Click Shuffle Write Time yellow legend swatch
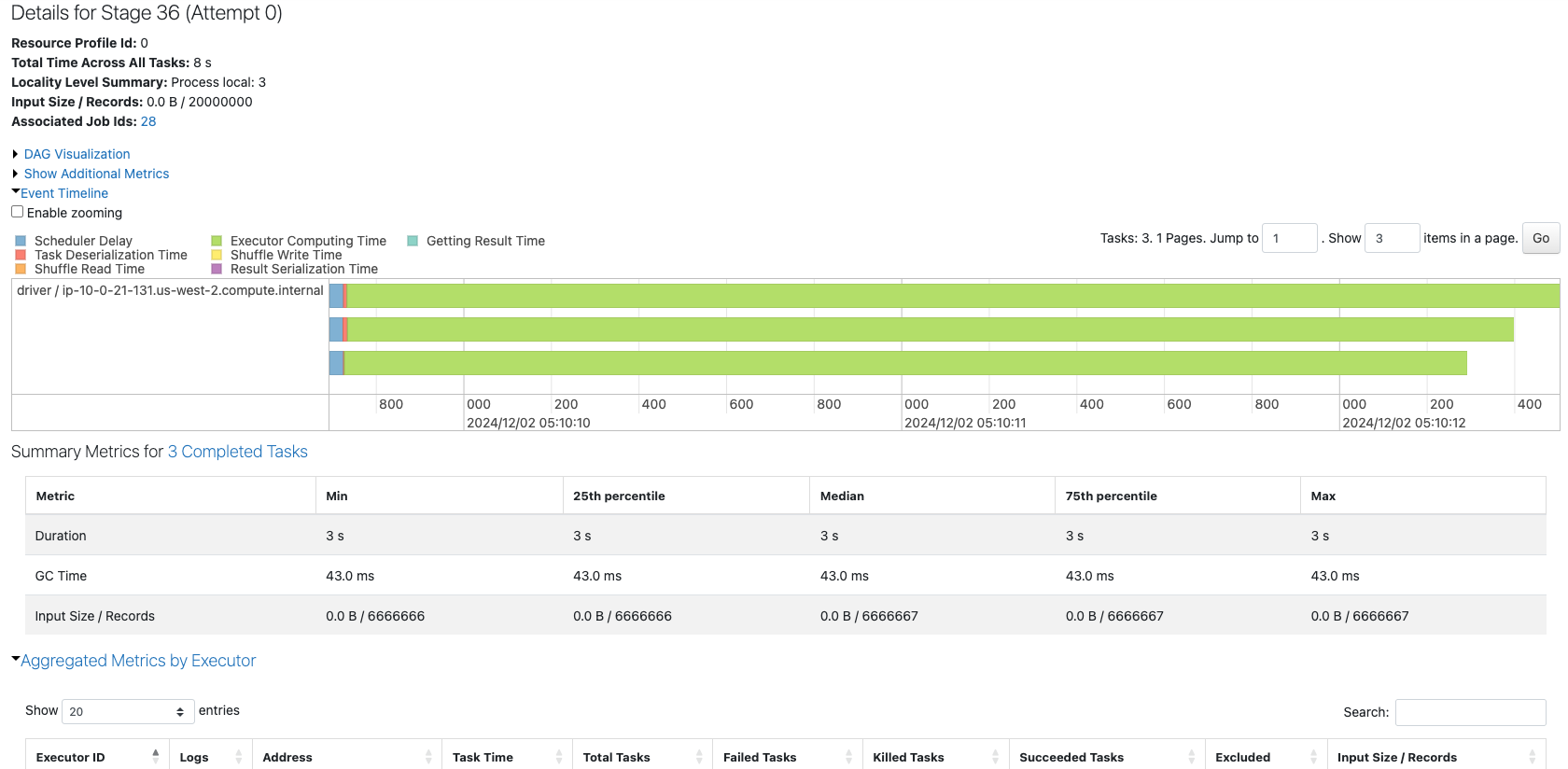1568x769 pixels. (x=217, y=255)
